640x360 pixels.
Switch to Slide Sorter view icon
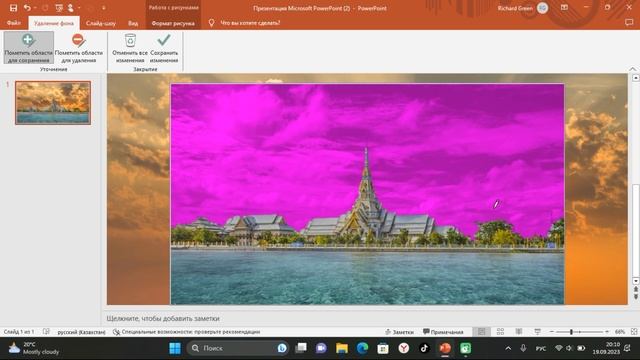(x=500, y=332)
